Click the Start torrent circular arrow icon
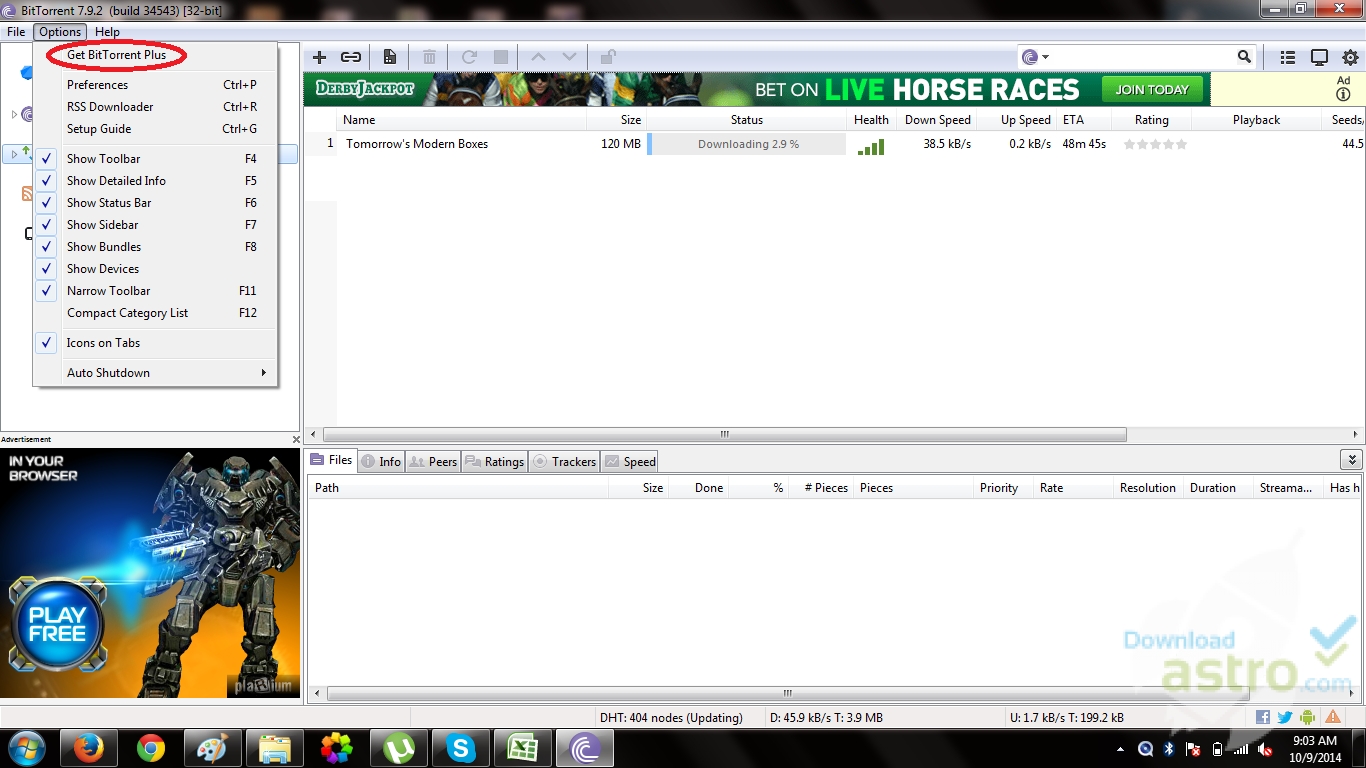1366x768 pixels. [469, 57]
